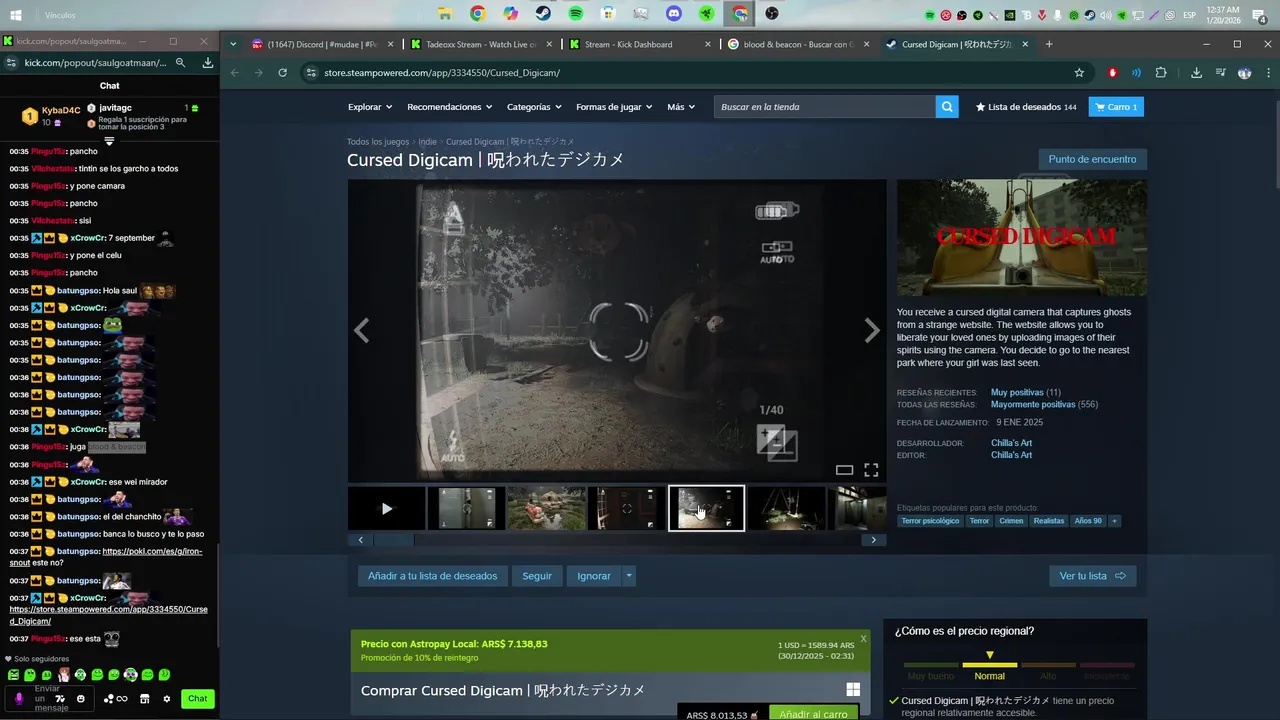1280x720 pixels.
Task: Close the Astropay price banner
Action: tap(863, 638)
